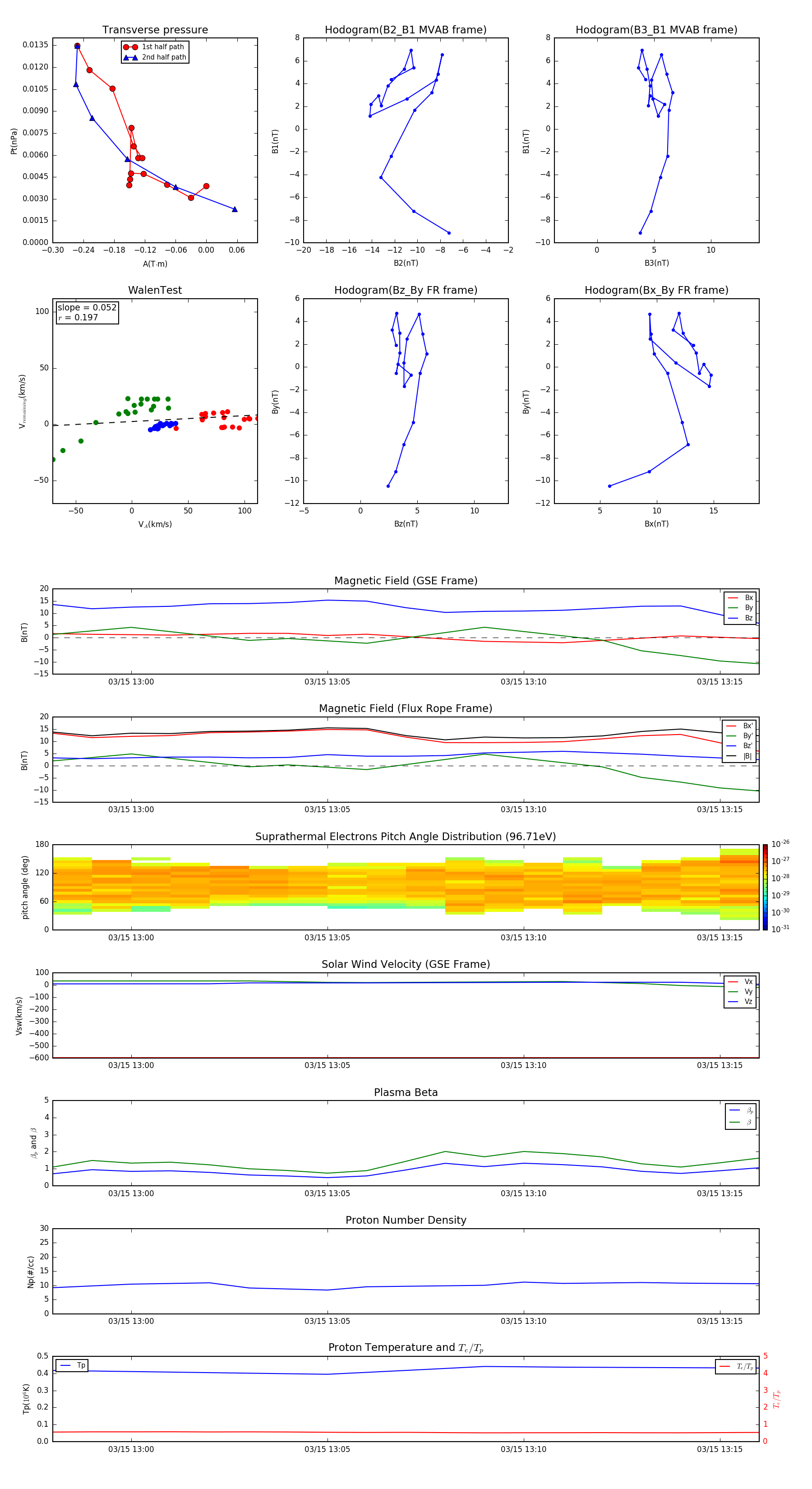Click '03/15 13:10' tick under Proton Number Density
Viewport: 812px width, 1489px height.
524,1321
